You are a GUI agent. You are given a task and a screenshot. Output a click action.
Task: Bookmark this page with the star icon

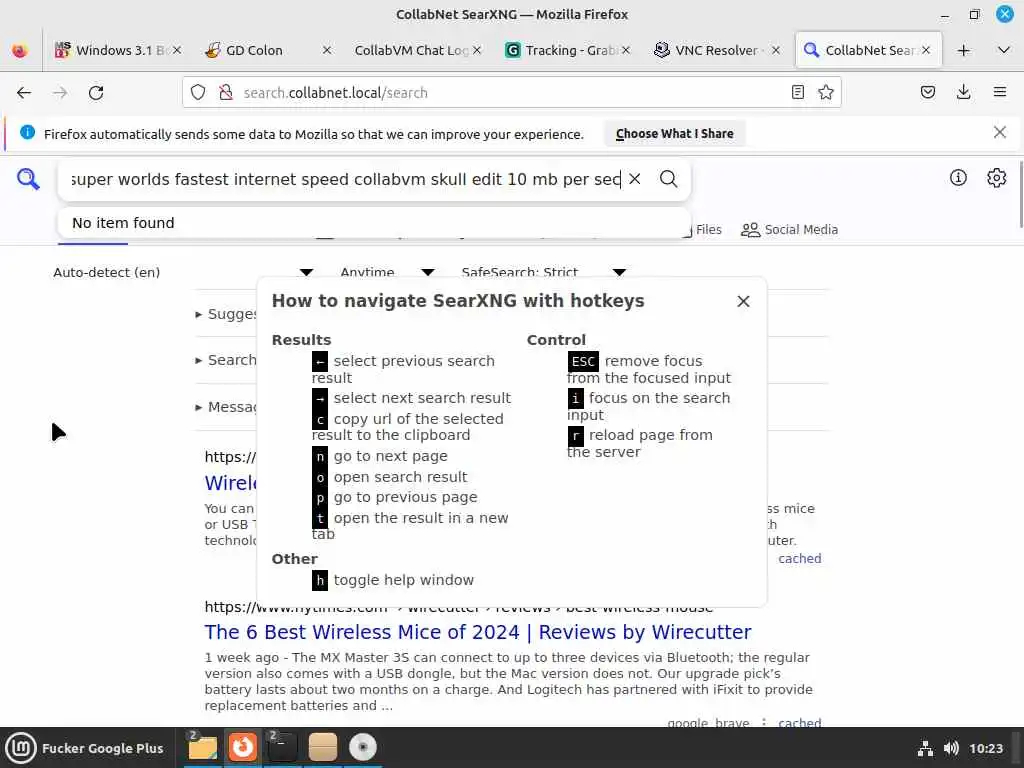pos(825,93)
